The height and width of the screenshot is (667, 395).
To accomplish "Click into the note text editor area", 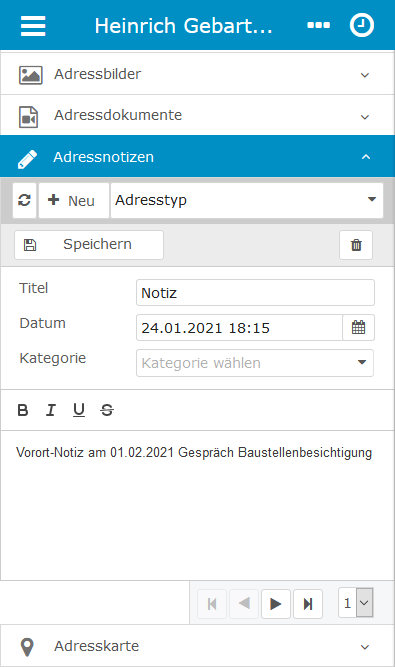I will pos(197,505).
